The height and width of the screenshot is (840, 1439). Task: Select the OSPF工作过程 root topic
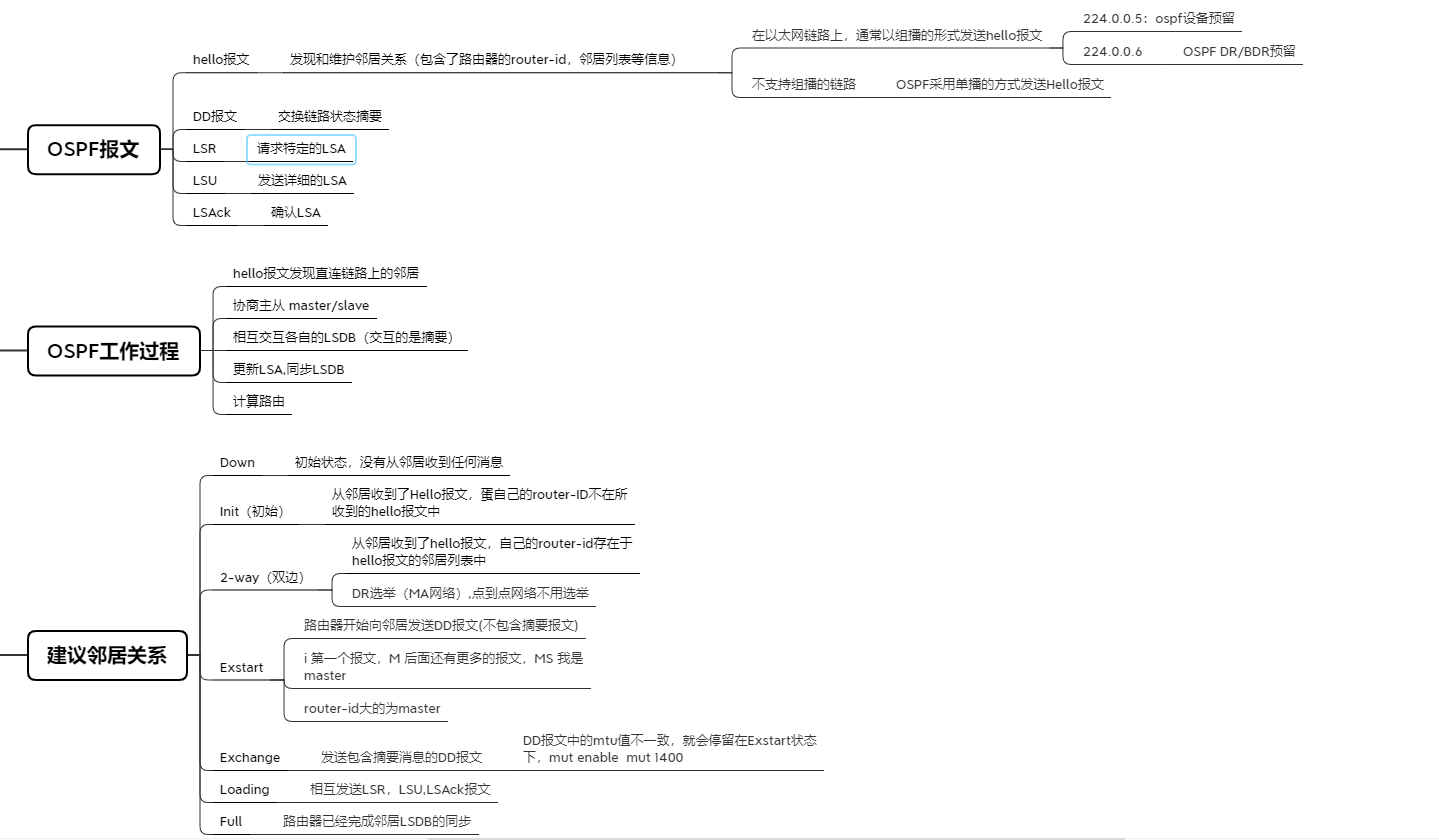113,351
